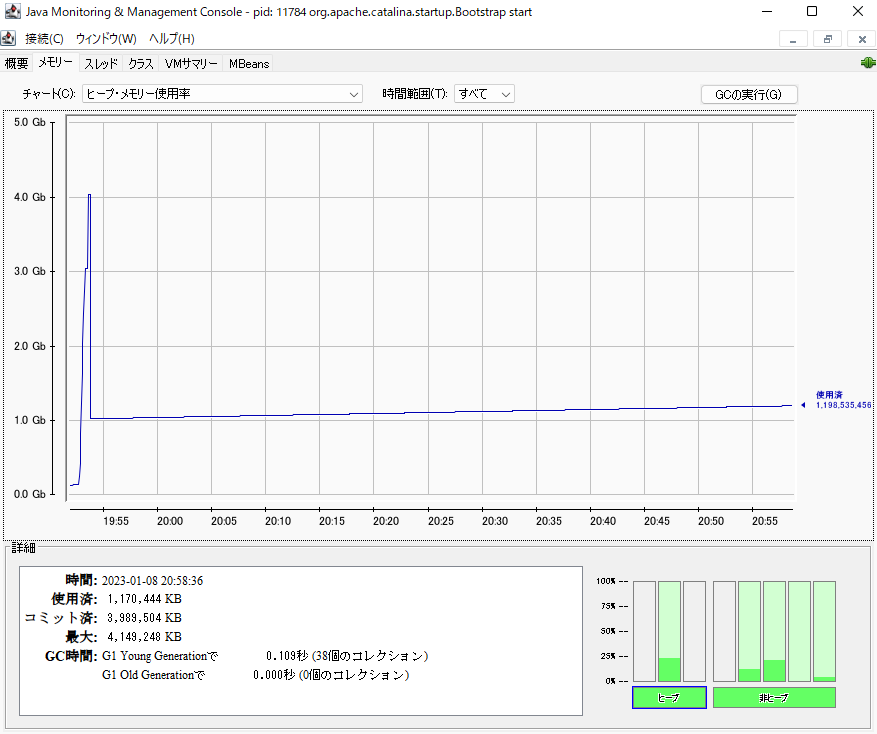Select the last non-heap memory pool bar
Viewport: 877px width, 734px height.
[824, 632]
